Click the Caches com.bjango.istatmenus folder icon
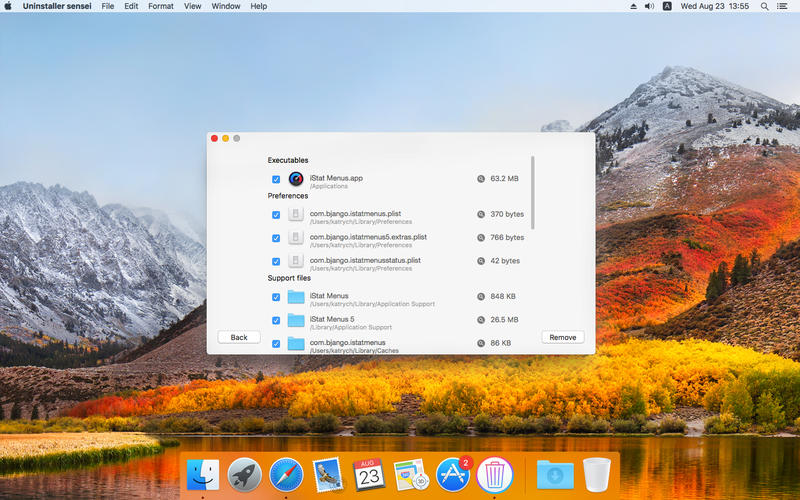 coord(296,344)
